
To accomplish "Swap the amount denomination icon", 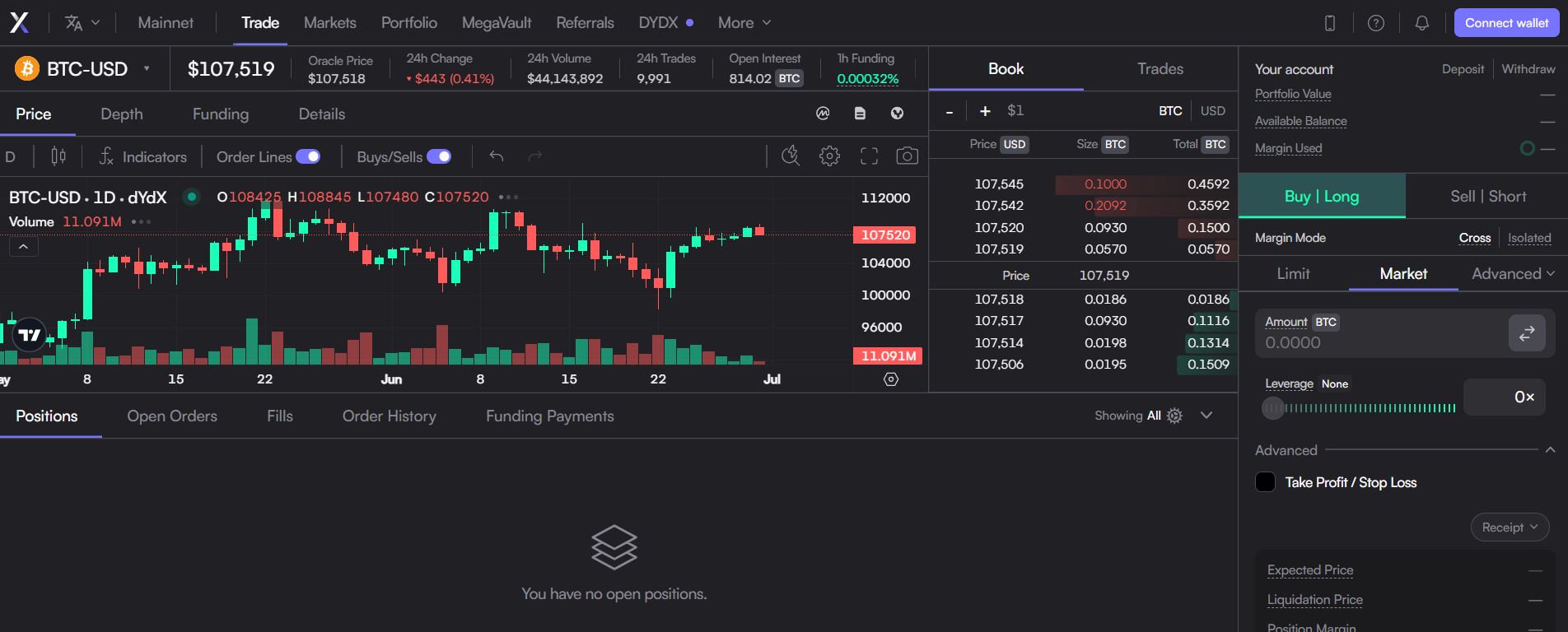I will click(x=1527, y=333).
